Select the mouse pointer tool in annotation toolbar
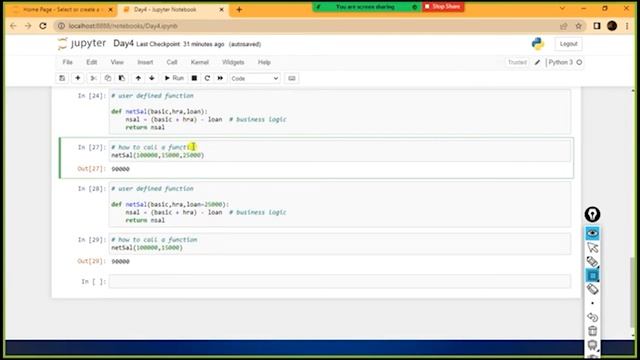Viewport: 640px width, 360px height. coord(592,247)
